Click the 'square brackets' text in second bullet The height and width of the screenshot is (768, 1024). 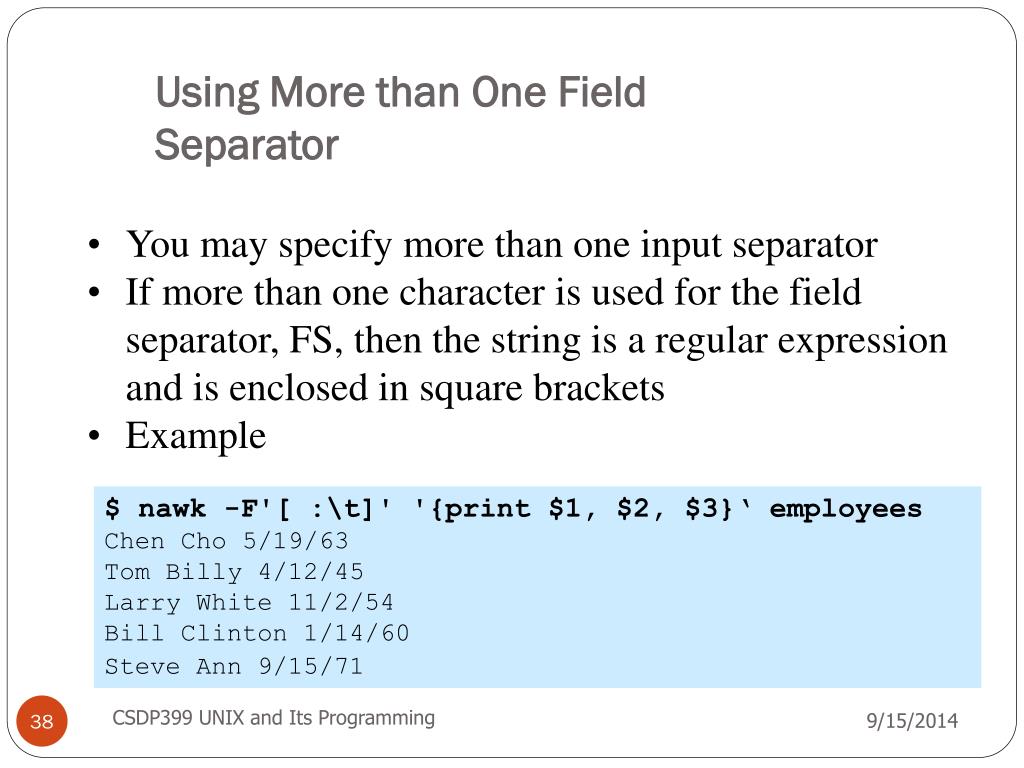point(541,389)
